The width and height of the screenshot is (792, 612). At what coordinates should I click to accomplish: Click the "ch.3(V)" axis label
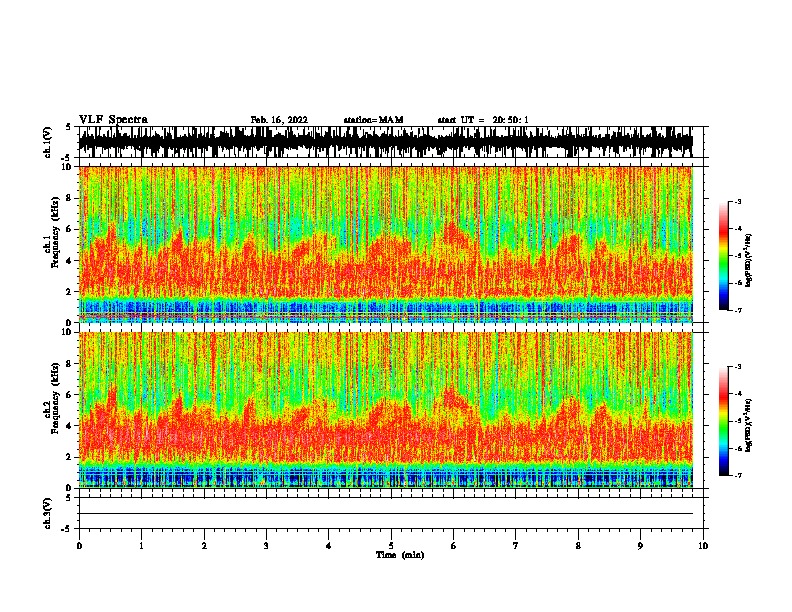coord(47,513)
